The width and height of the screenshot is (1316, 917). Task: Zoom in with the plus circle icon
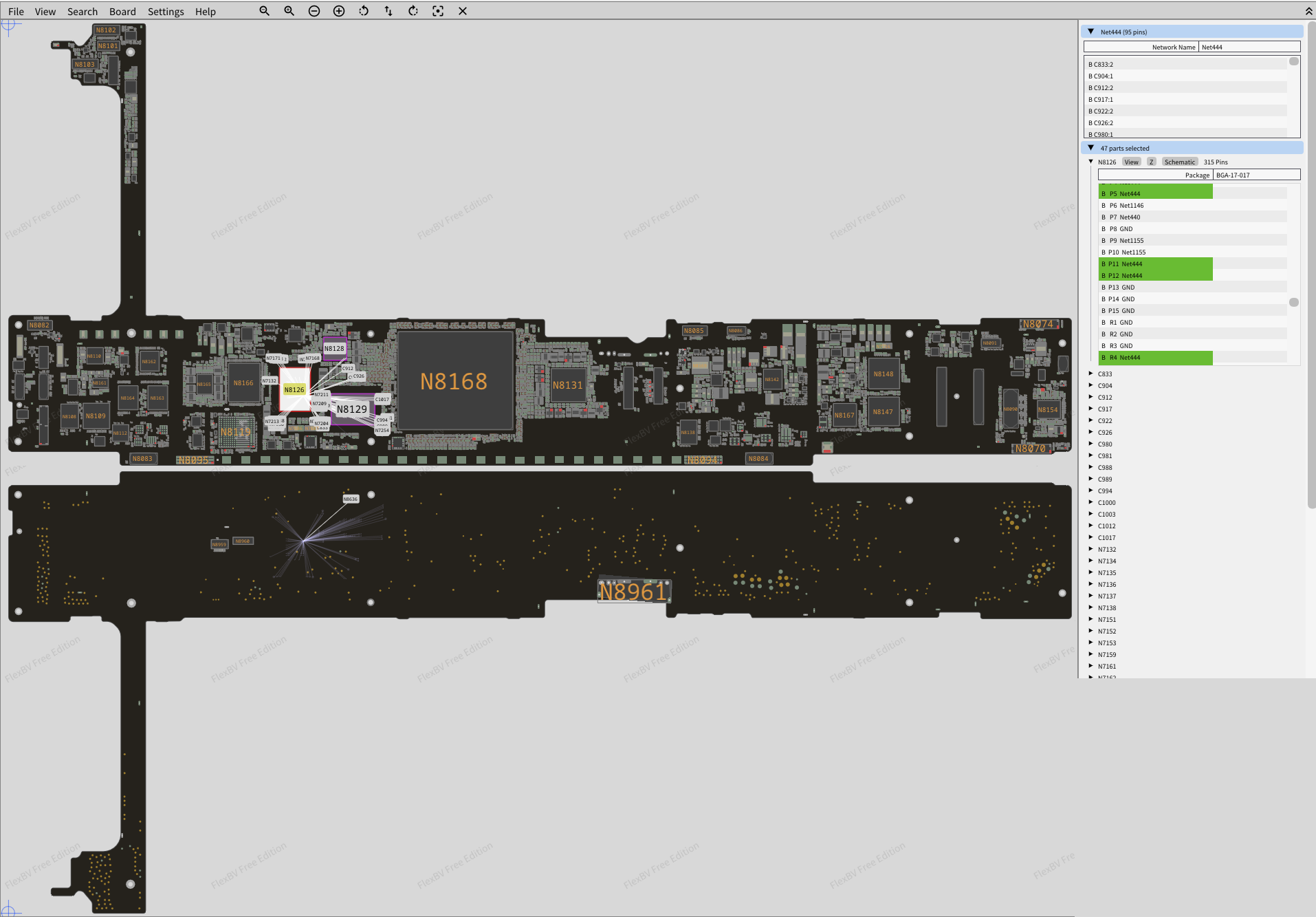point(339,11)
